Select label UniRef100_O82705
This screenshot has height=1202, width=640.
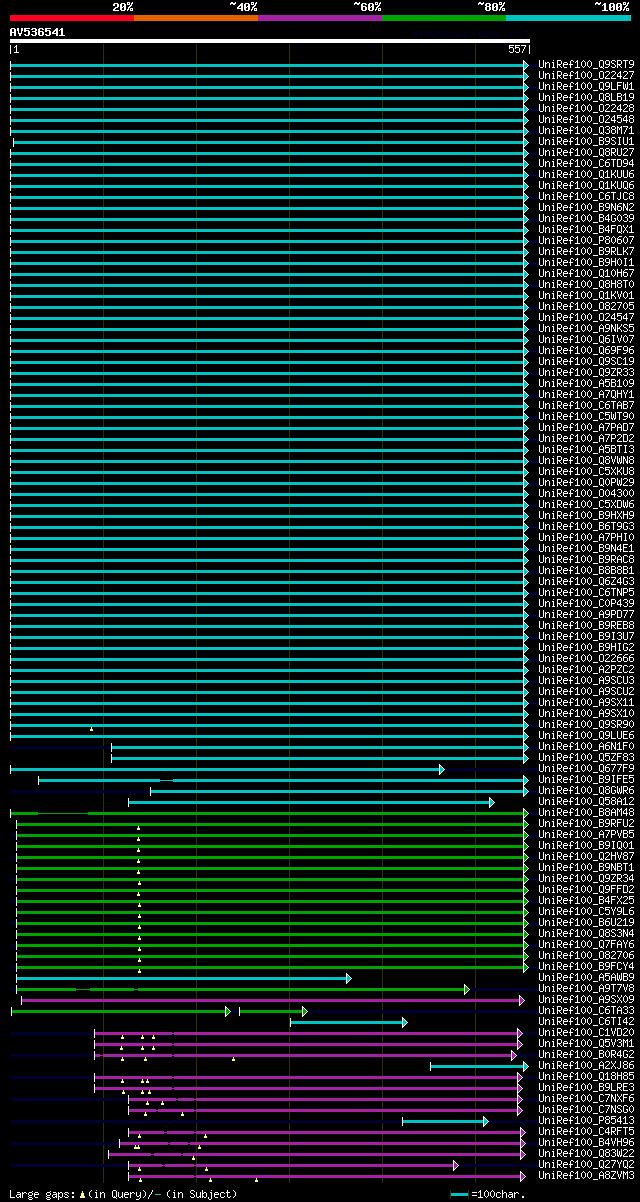586,306
